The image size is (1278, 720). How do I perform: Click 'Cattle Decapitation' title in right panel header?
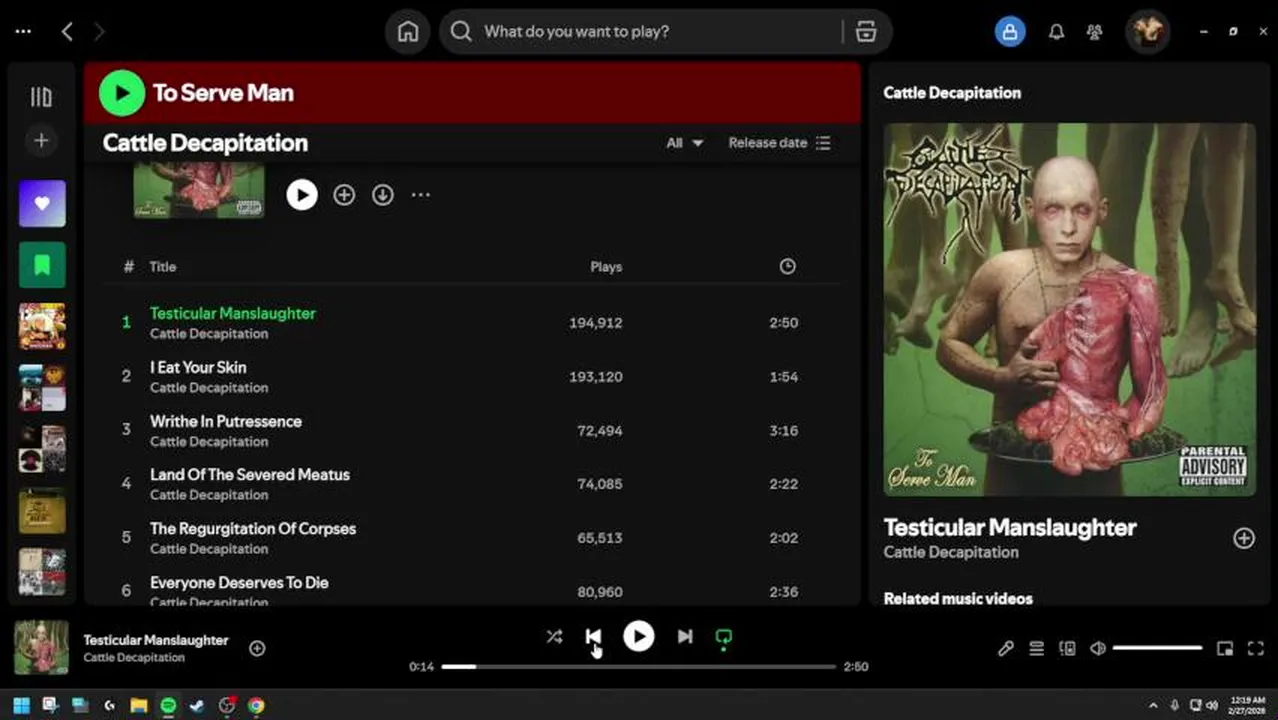pos(952,93)
